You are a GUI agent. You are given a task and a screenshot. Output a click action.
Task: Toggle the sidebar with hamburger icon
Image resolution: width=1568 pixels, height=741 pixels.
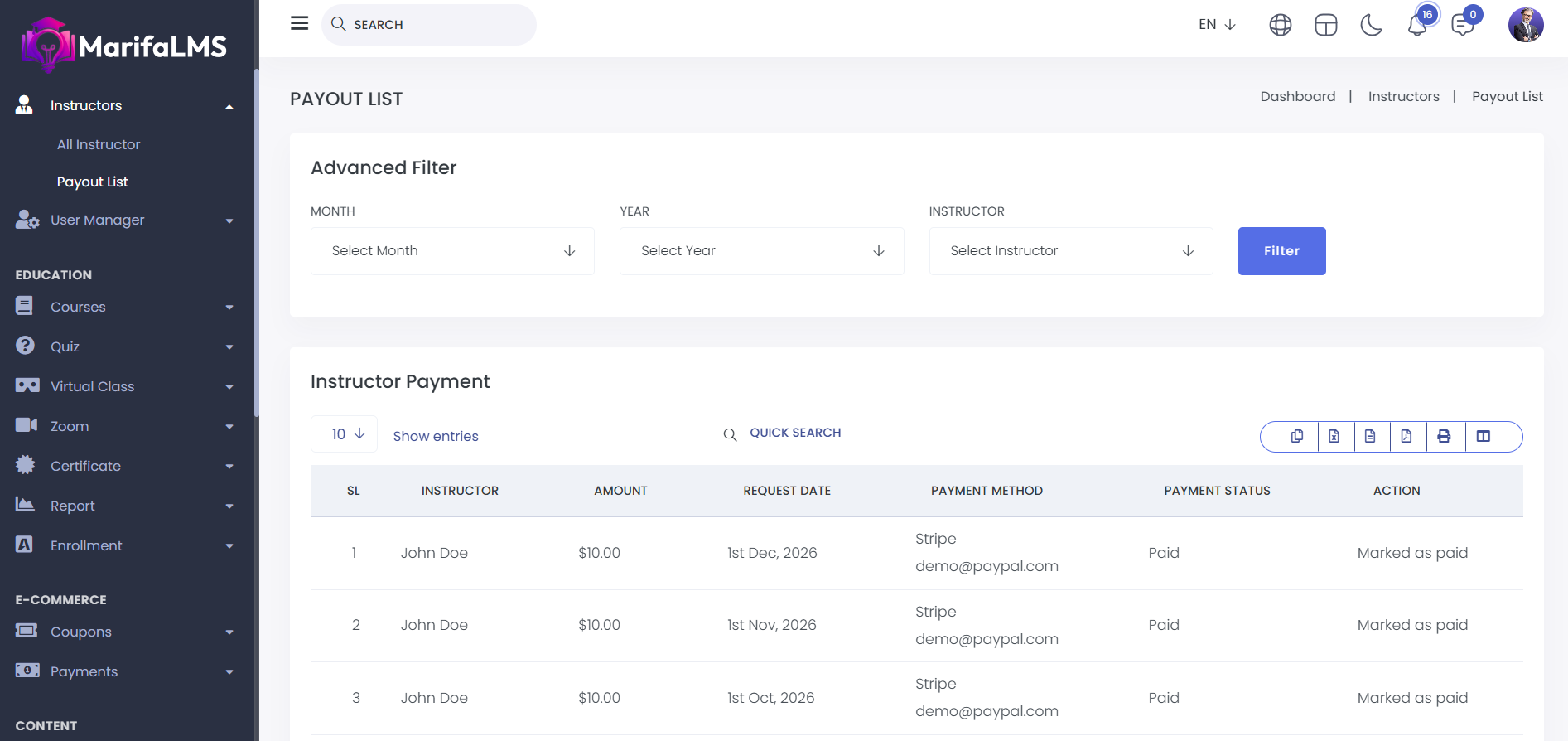(x=300, y=23)
